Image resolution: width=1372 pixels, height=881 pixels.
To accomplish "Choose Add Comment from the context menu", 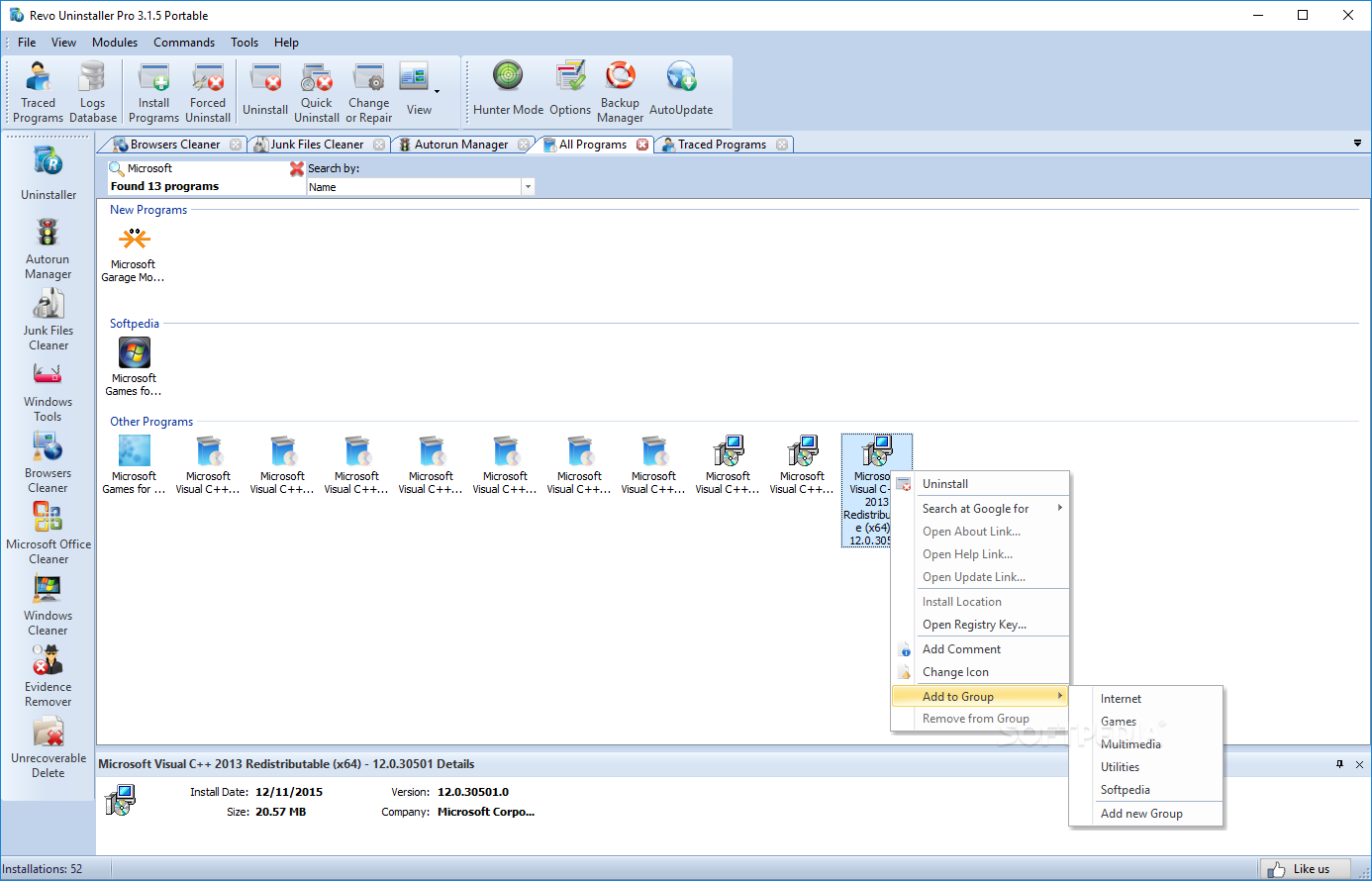I will pos(980,649).
